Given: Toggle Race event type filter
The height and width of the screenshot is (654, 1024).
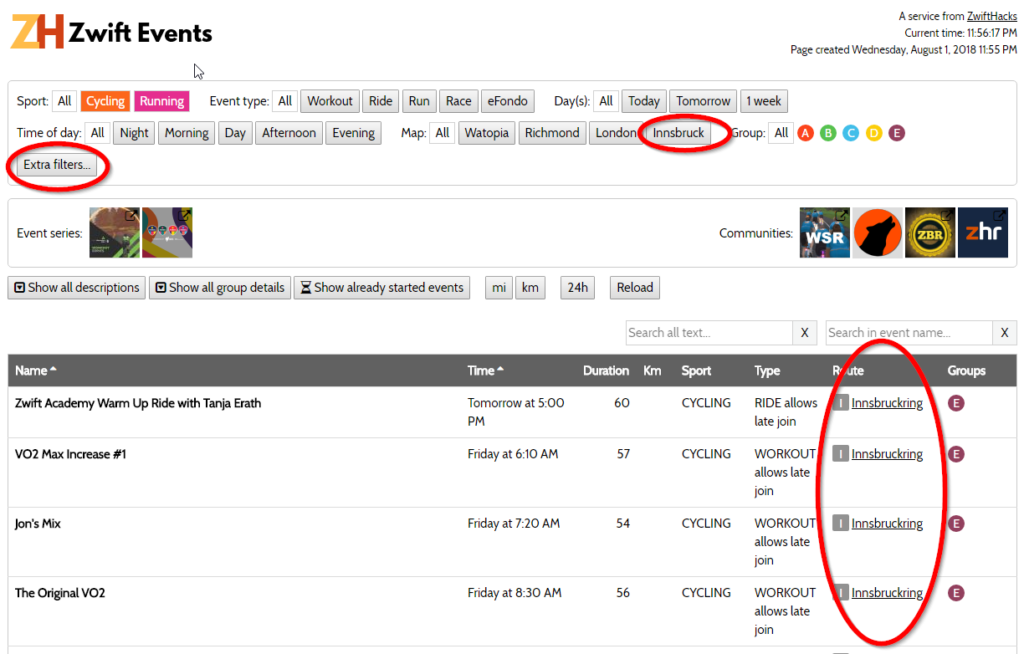Looking at the screenshot, I should click(458, 101).
